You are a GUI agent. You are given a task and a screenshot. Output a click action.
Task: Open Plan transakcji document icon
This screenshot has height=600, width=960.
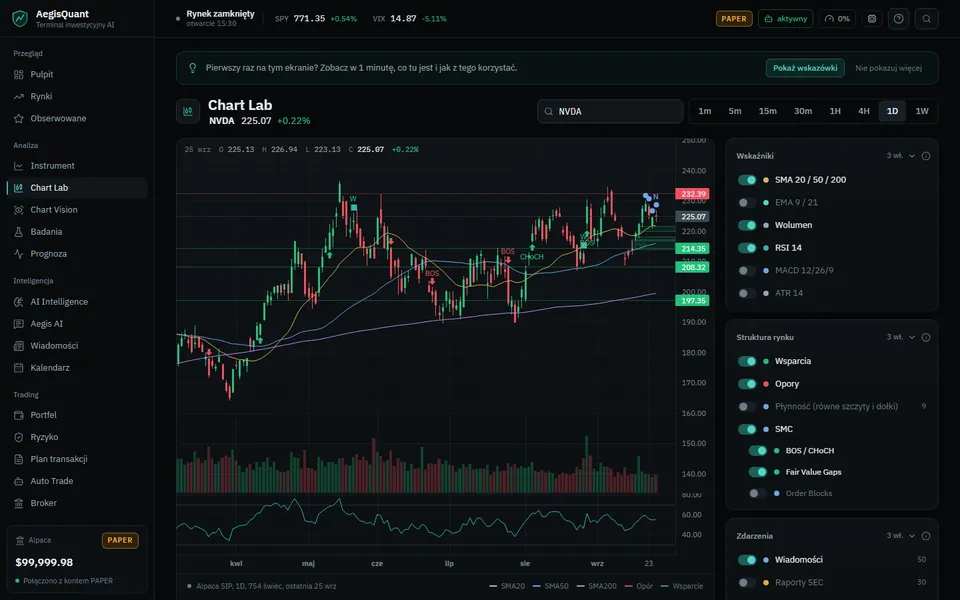[x=18, y=459]
